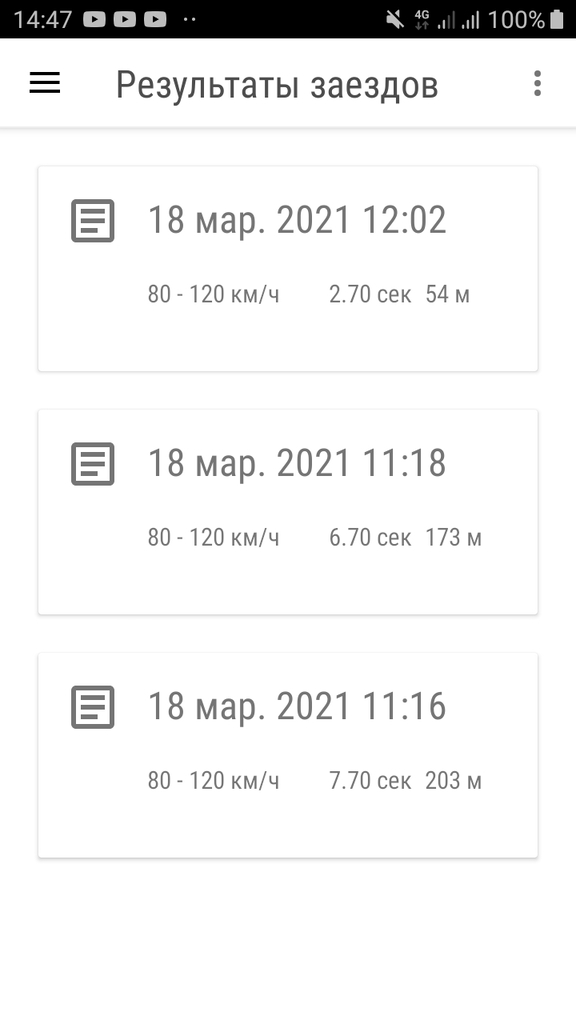Open the 18 мар. 2021 11:16 result
Image resolution: width=576 pixels, height=1024 pixels.
coord(288,754)
